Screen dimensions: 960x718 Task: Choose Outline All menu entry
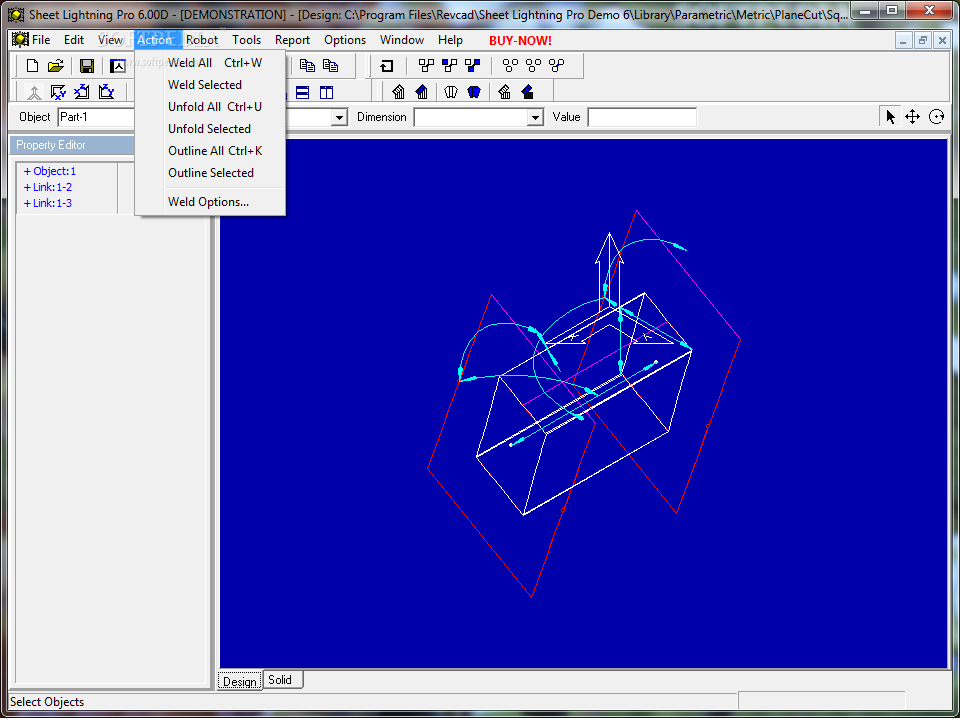[210, 151]
